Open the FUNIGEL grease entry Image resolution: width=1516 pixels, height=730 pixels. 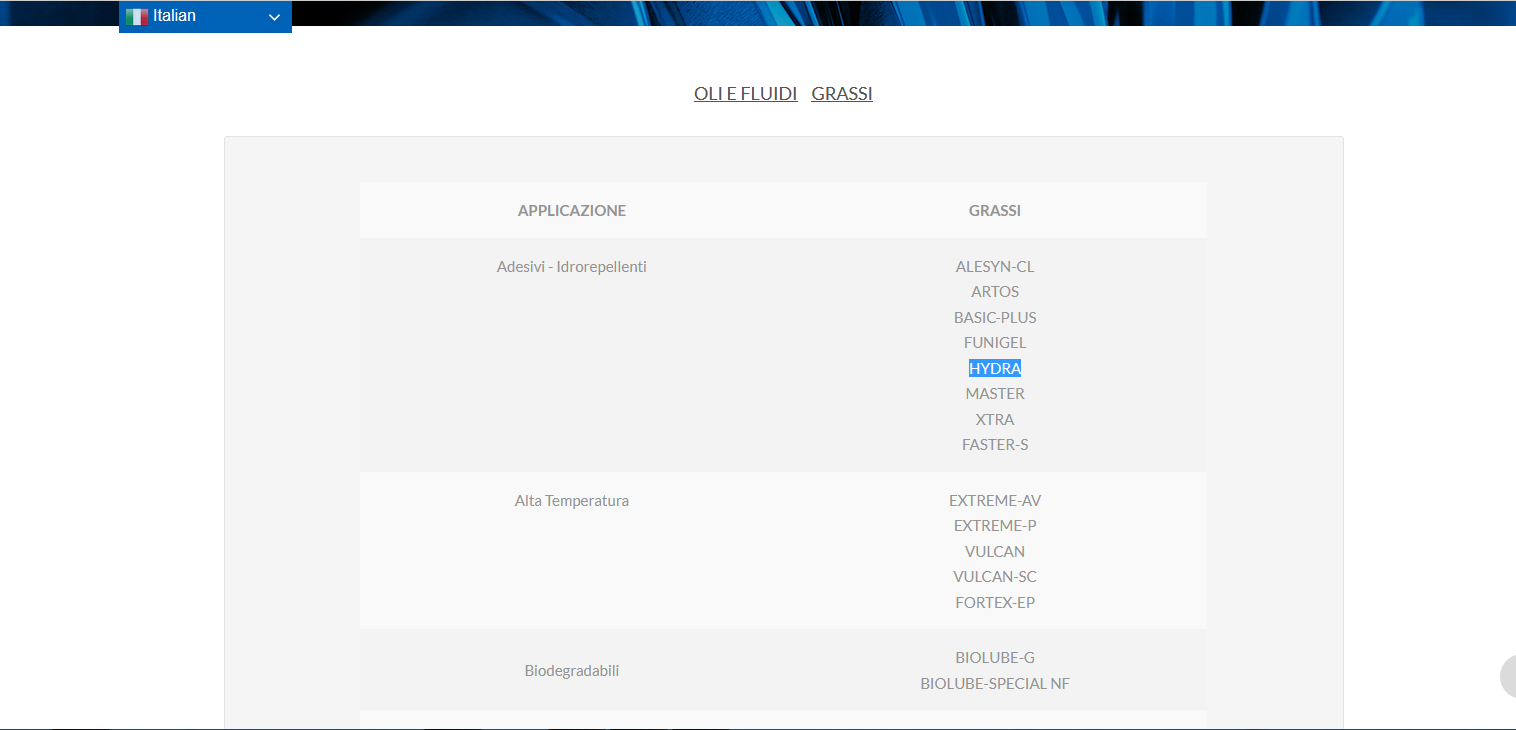pyautogui.click(x=995, y=343)
